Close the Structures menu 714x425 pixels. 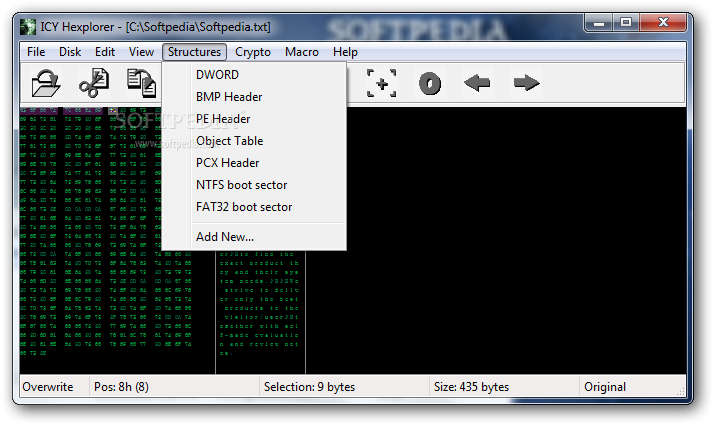click(x=194, y=52)
